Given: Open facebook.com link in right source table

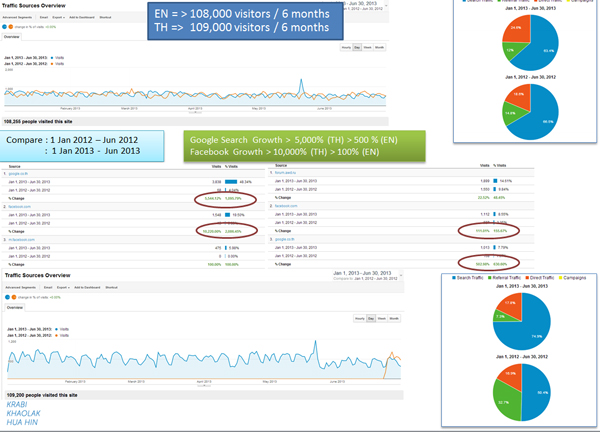Looking at the screenshot, I should [286, 206].
